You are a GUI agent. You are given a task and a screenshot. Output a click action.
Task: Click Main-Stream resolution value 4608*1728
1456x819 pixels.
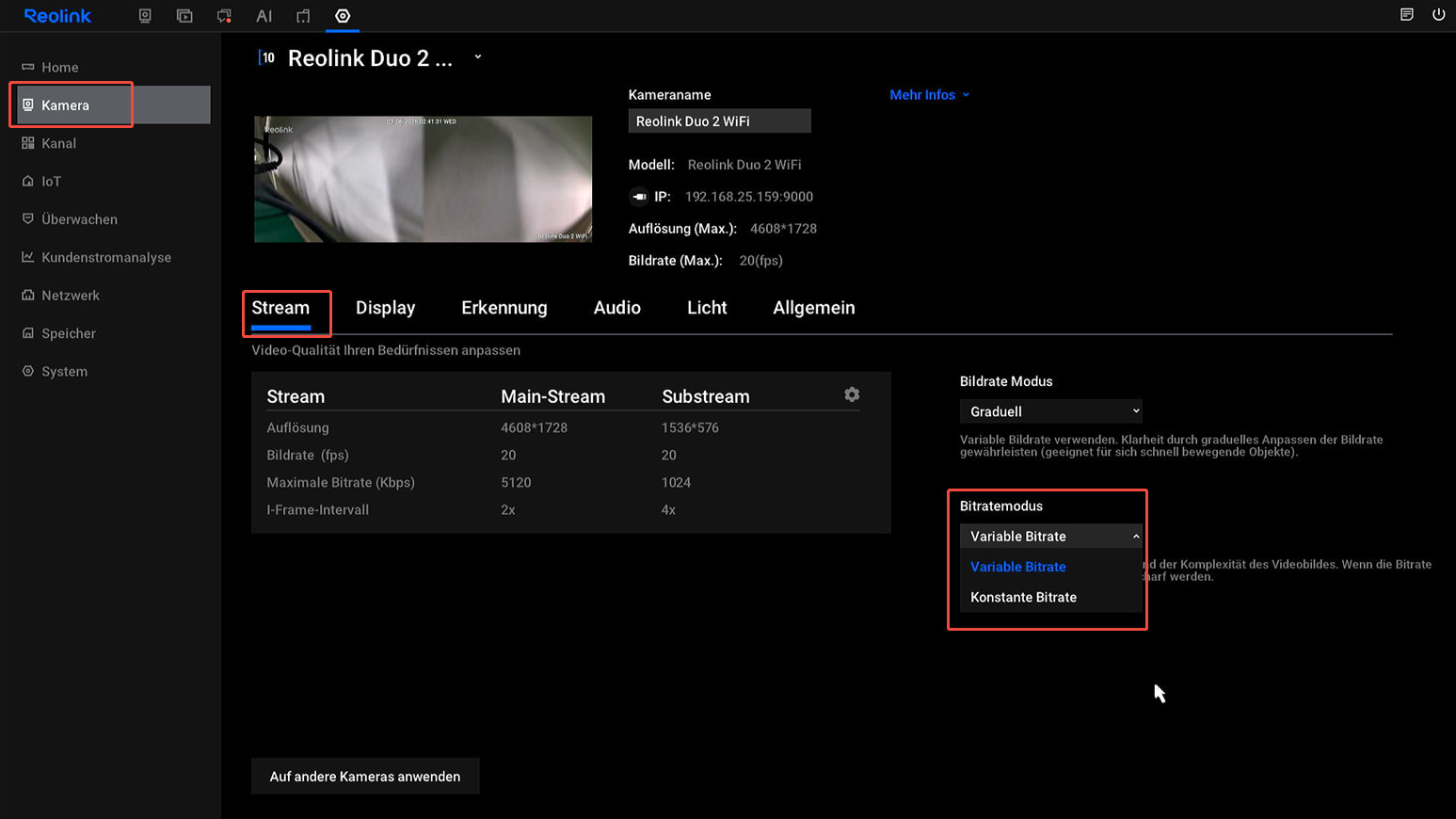coord(534,427)
